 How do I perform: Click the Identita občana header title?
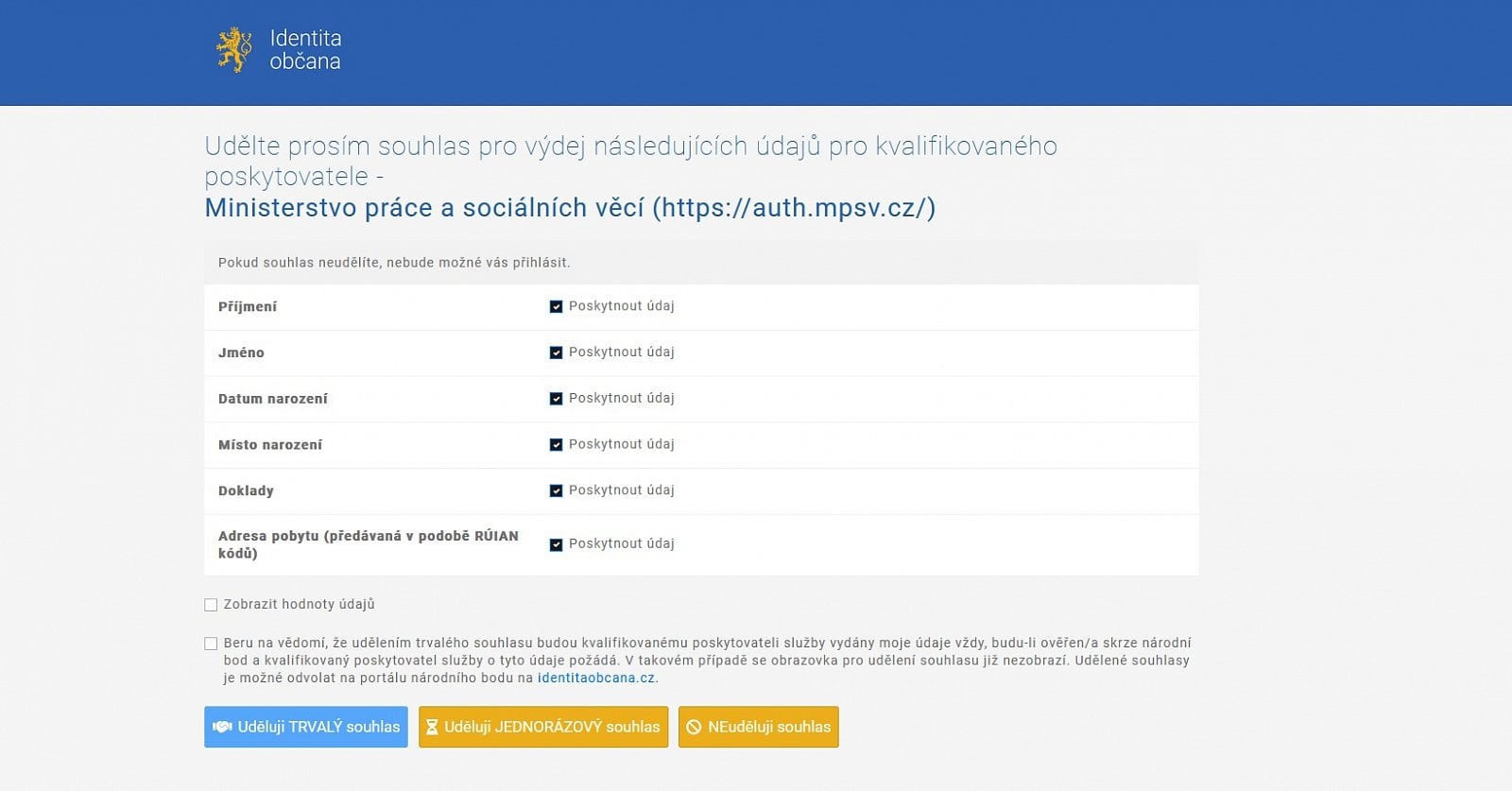[x=305, y=49]
